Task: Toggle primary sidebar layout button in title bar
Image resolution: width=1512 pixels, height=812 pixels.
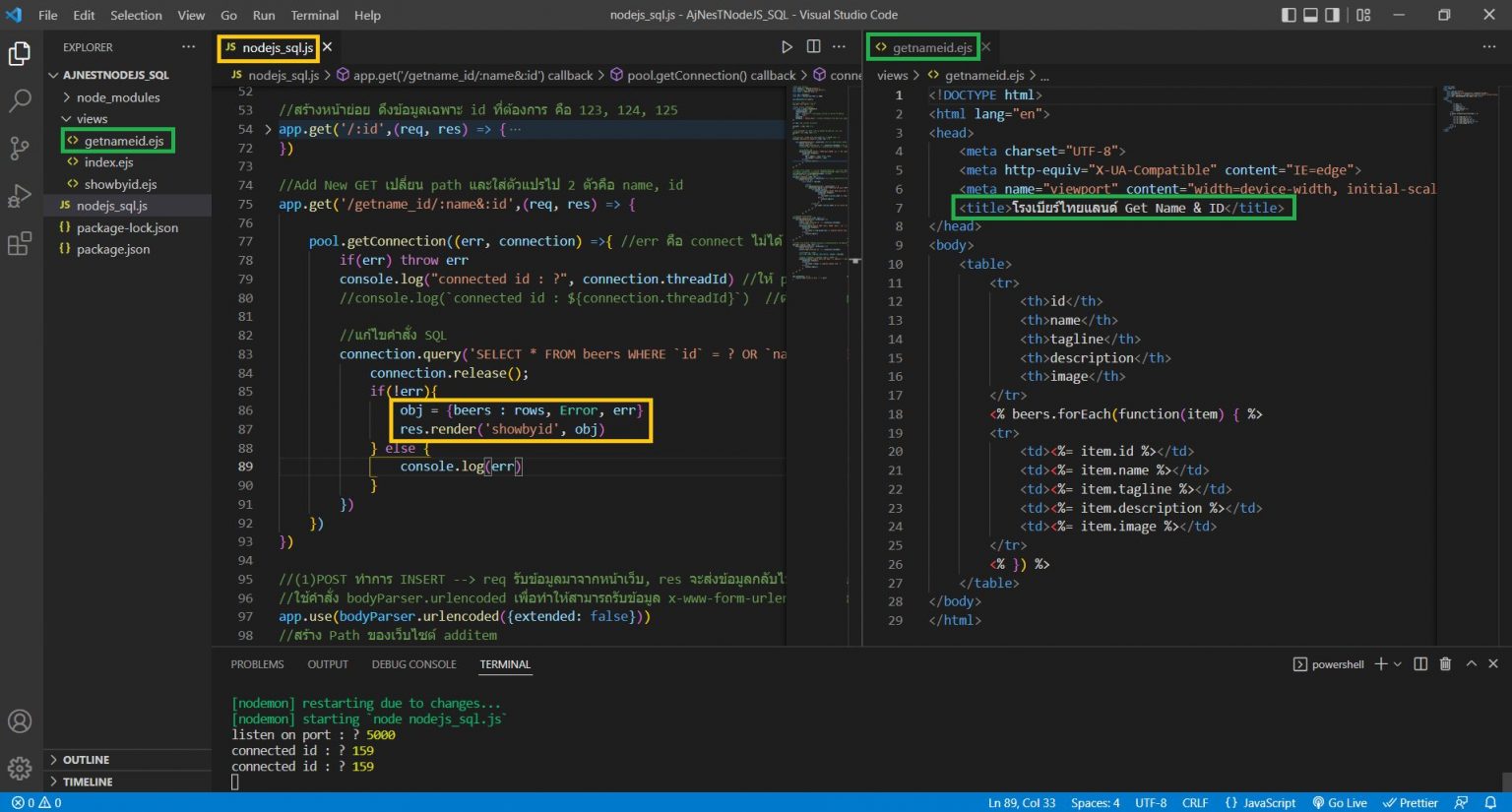Action: pyautogui.click(x=1289, y=15)
